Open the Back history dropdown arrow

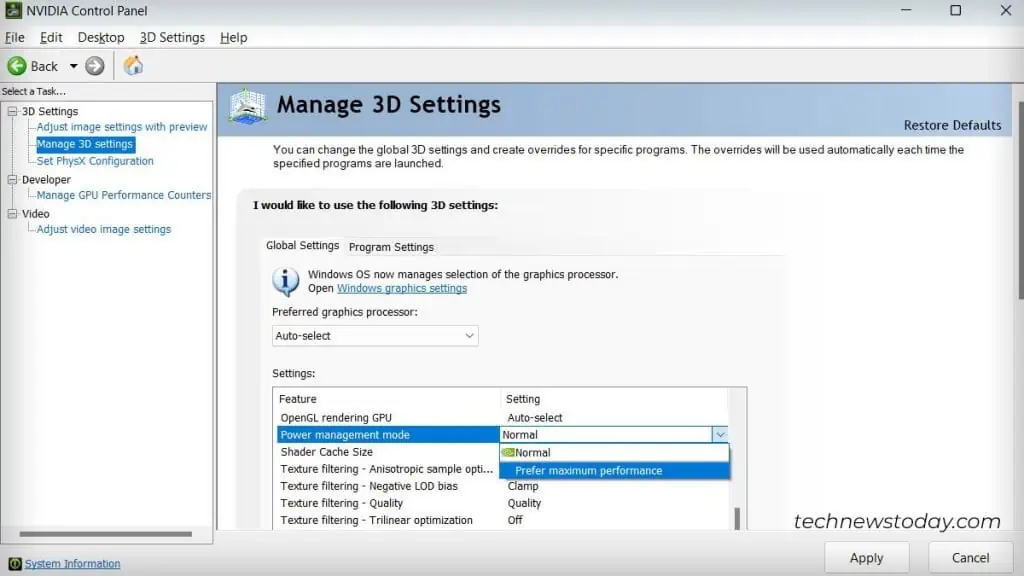click(73, 66)
